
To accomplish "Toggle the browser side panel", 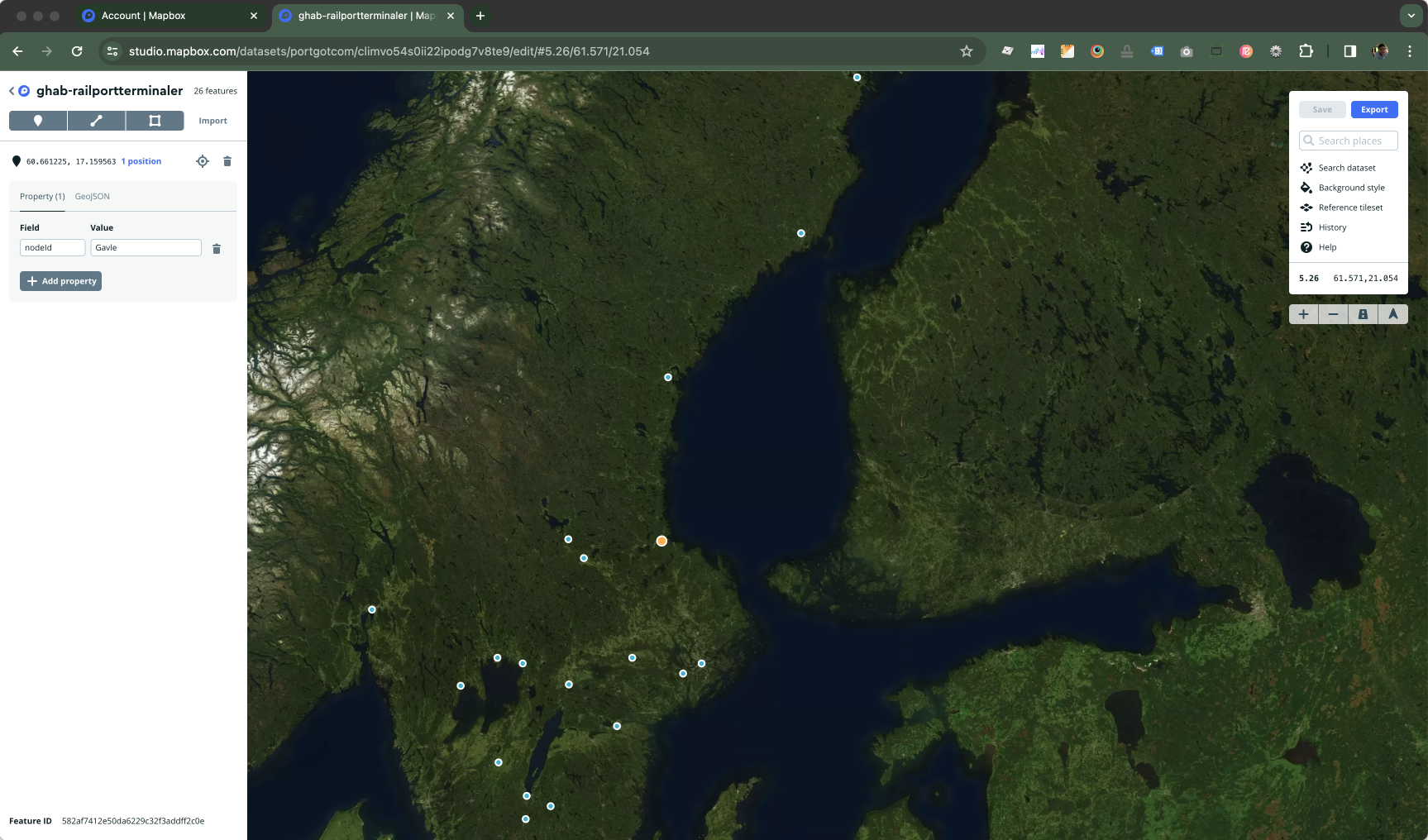I will [1349, 51].
